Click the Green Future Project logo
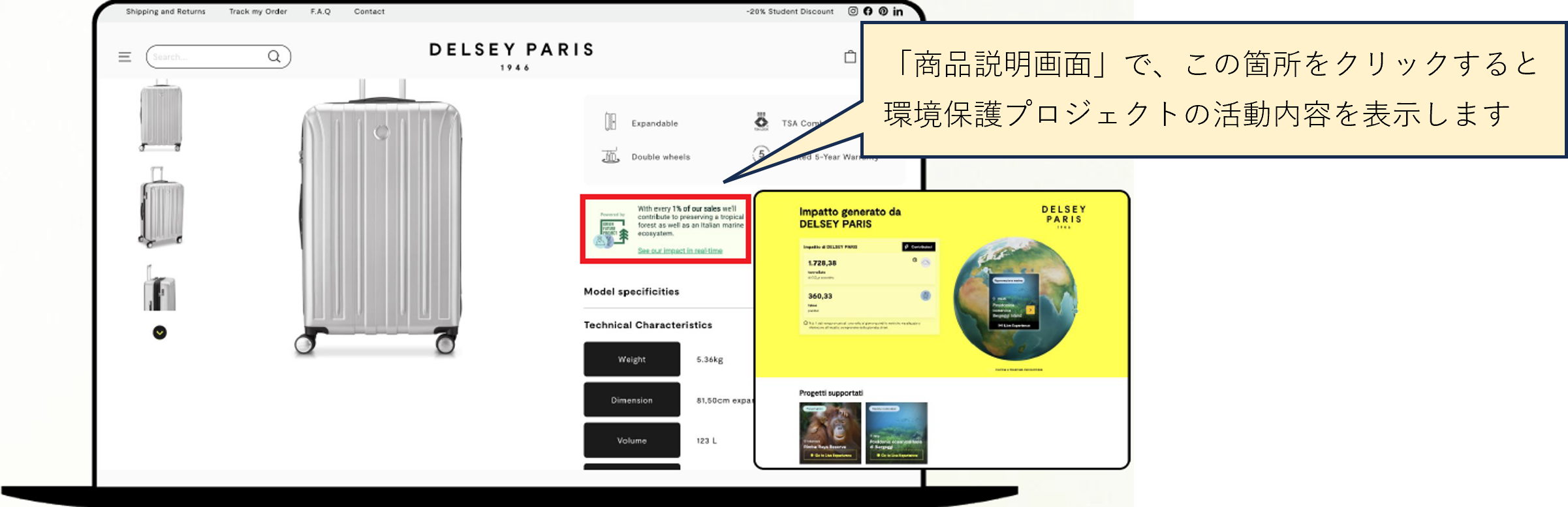Screen dimensions: 1568x507 pyautogui.click(x=612, y=232)
